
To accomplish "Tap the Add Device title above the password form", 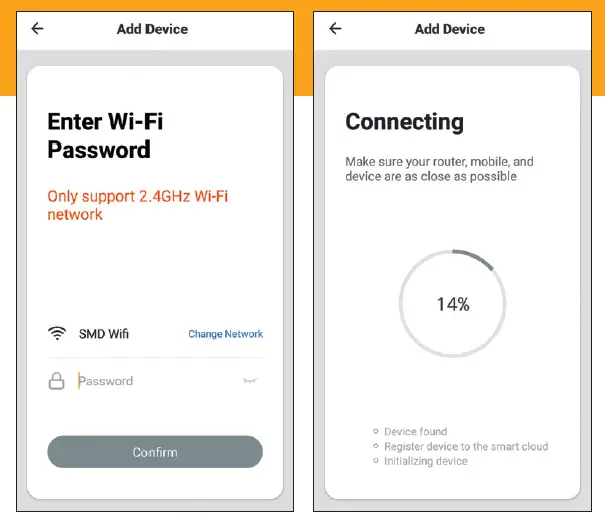I will [x=152, y=29].
